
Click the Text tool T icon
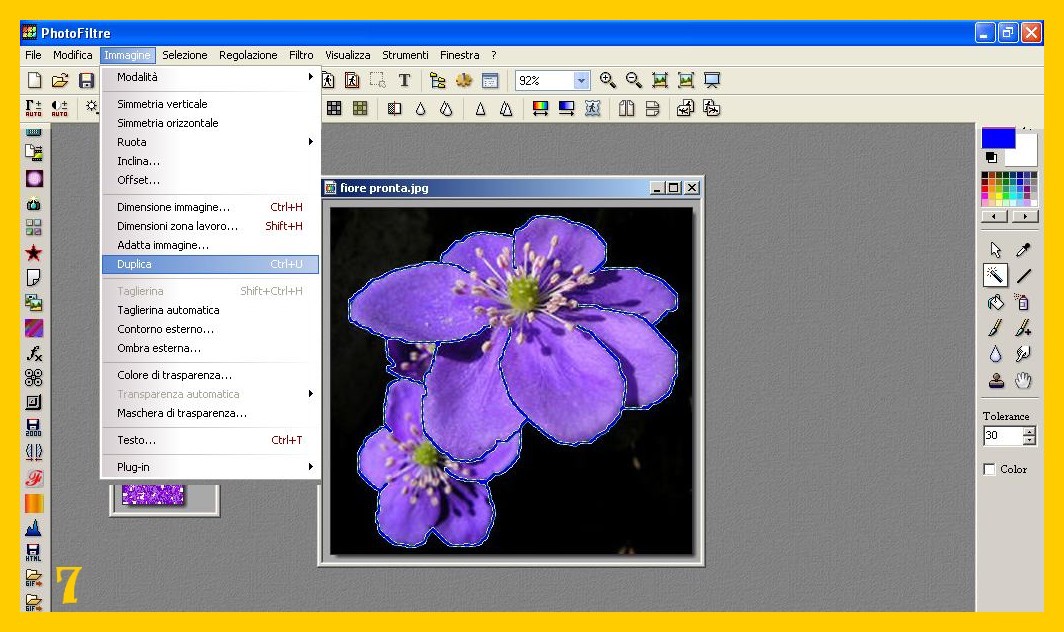coord(405,81)
